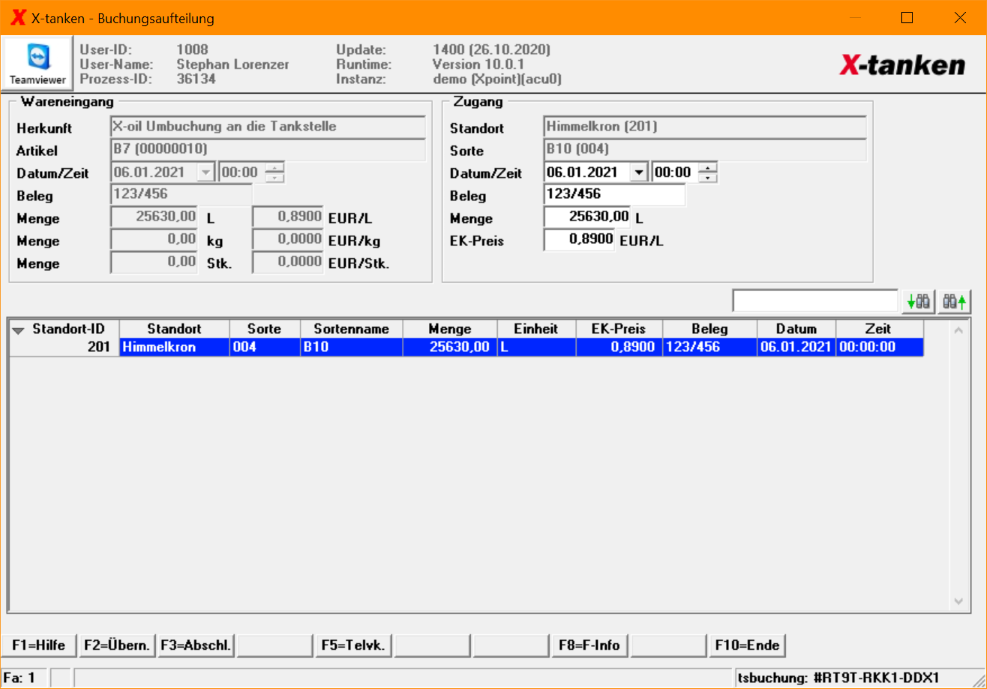Click the red X application icon in the title bar
This screenshot has width=987, height=689.
coord(18,18)
